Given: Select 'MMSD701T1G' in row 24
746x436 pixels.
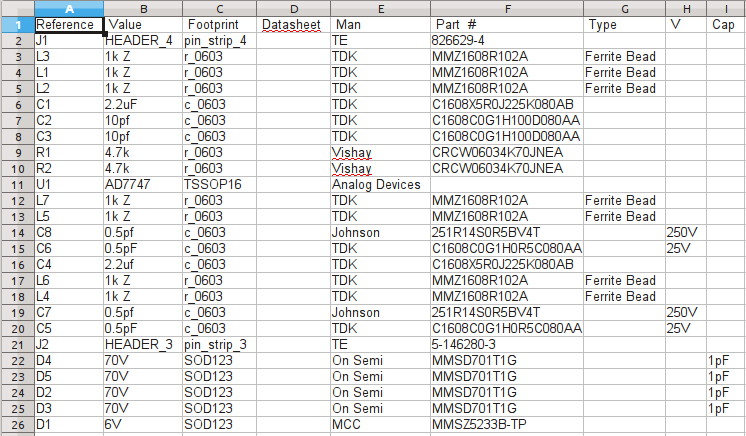Looking at the screenshot, I should coord(507,393).
